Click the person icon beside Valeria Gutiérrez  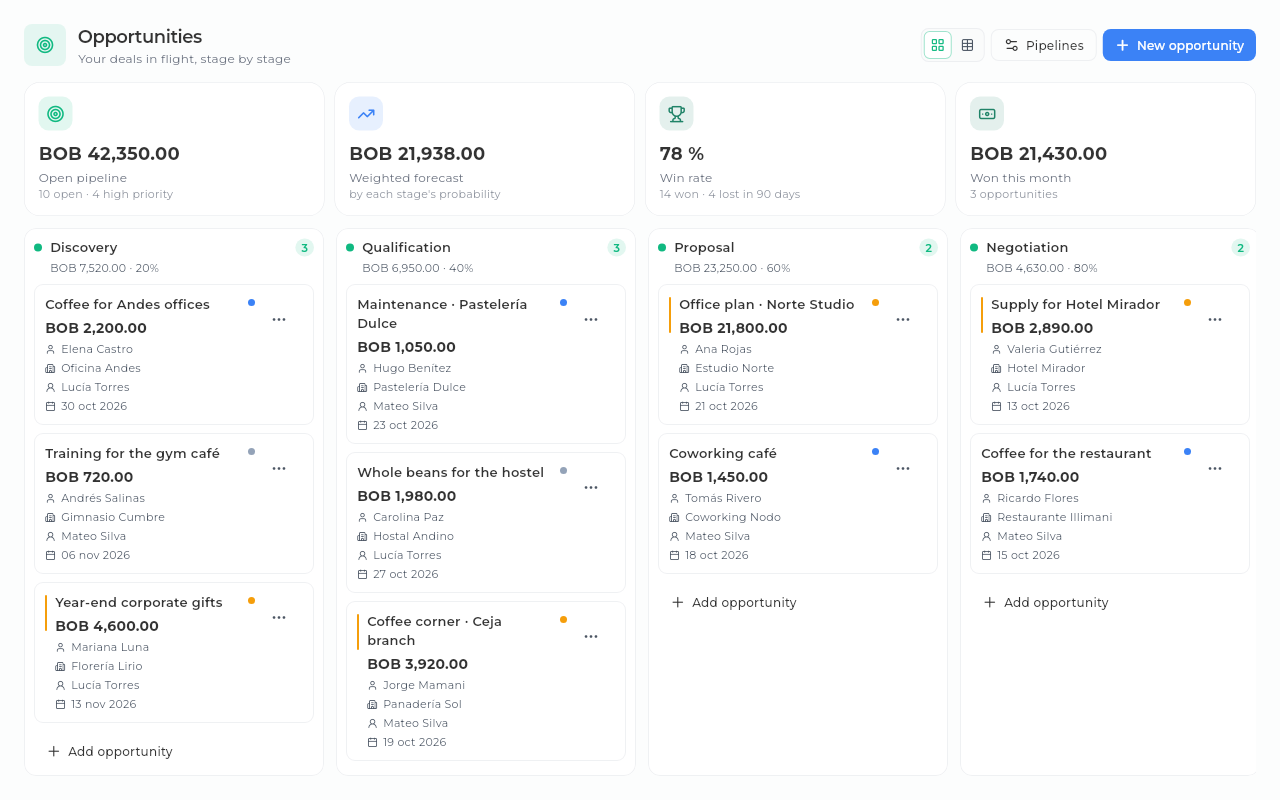click(x=996, y=349)
